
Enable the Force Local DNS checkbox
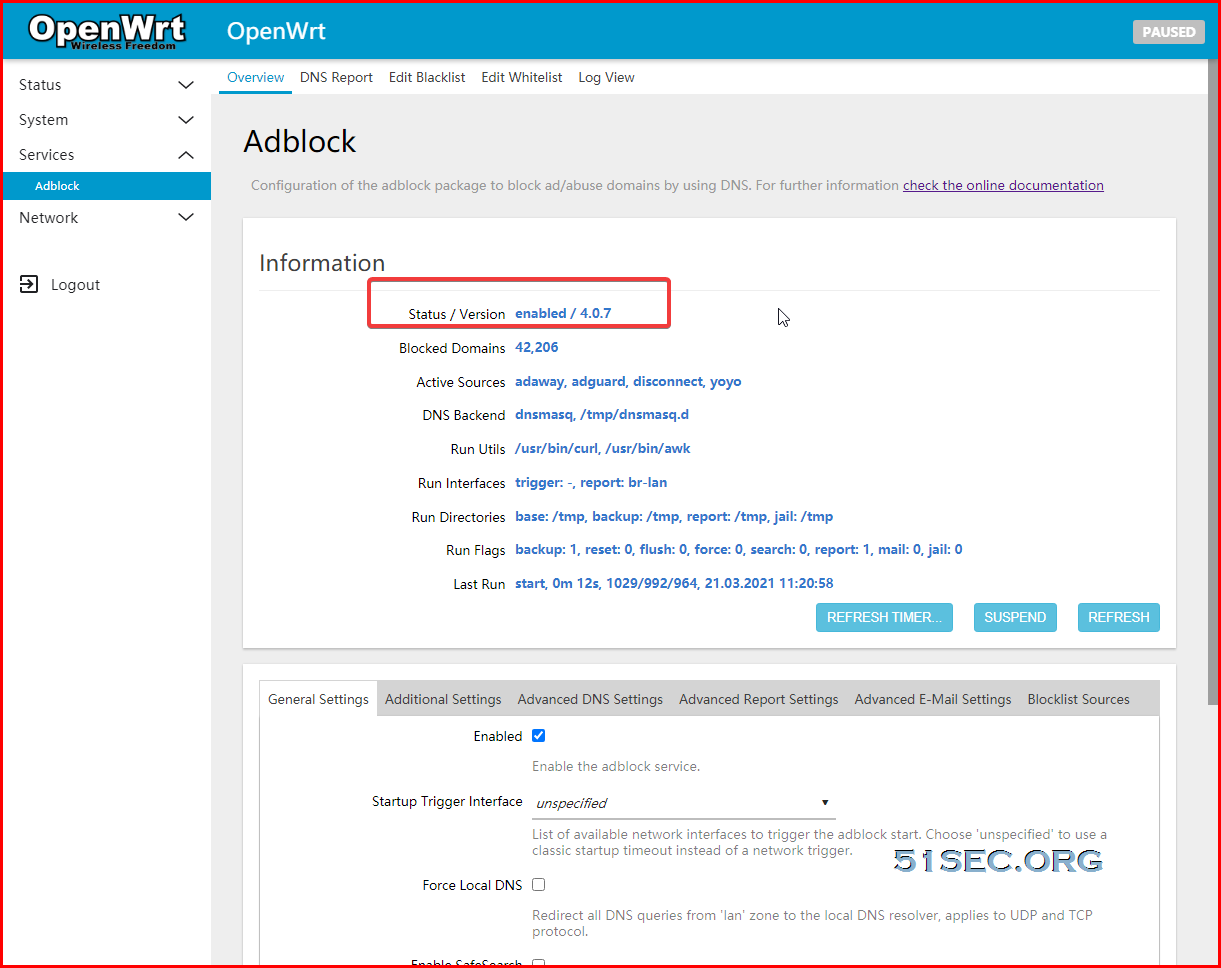[538, 885]
